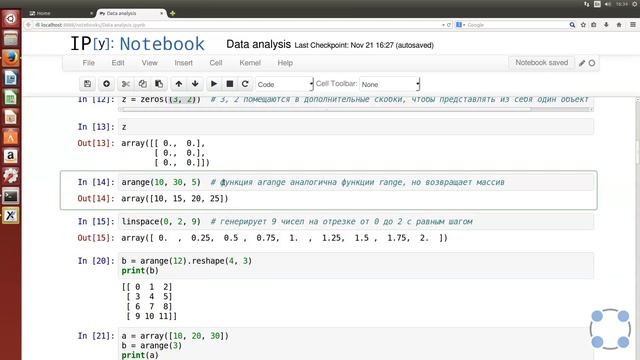
Task: Rename notebook via the Data analysis title
Action: 258,44
